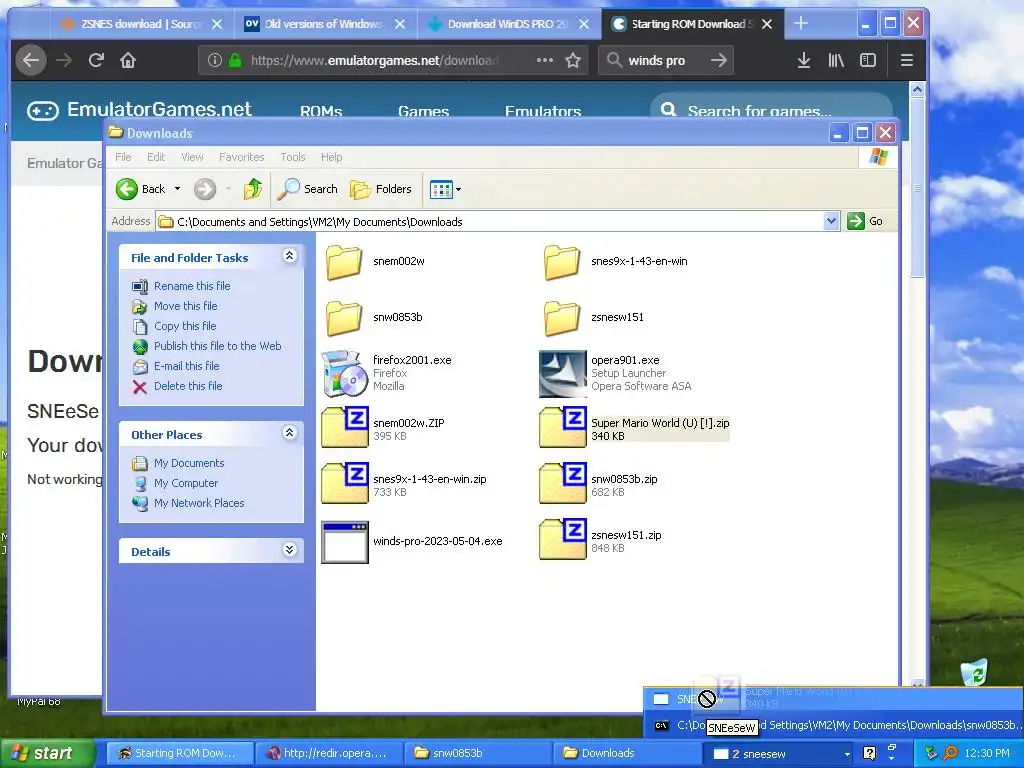Open a new browser tab
The height and width of the screenshot is (768, 1024).
tap(801, 24)
